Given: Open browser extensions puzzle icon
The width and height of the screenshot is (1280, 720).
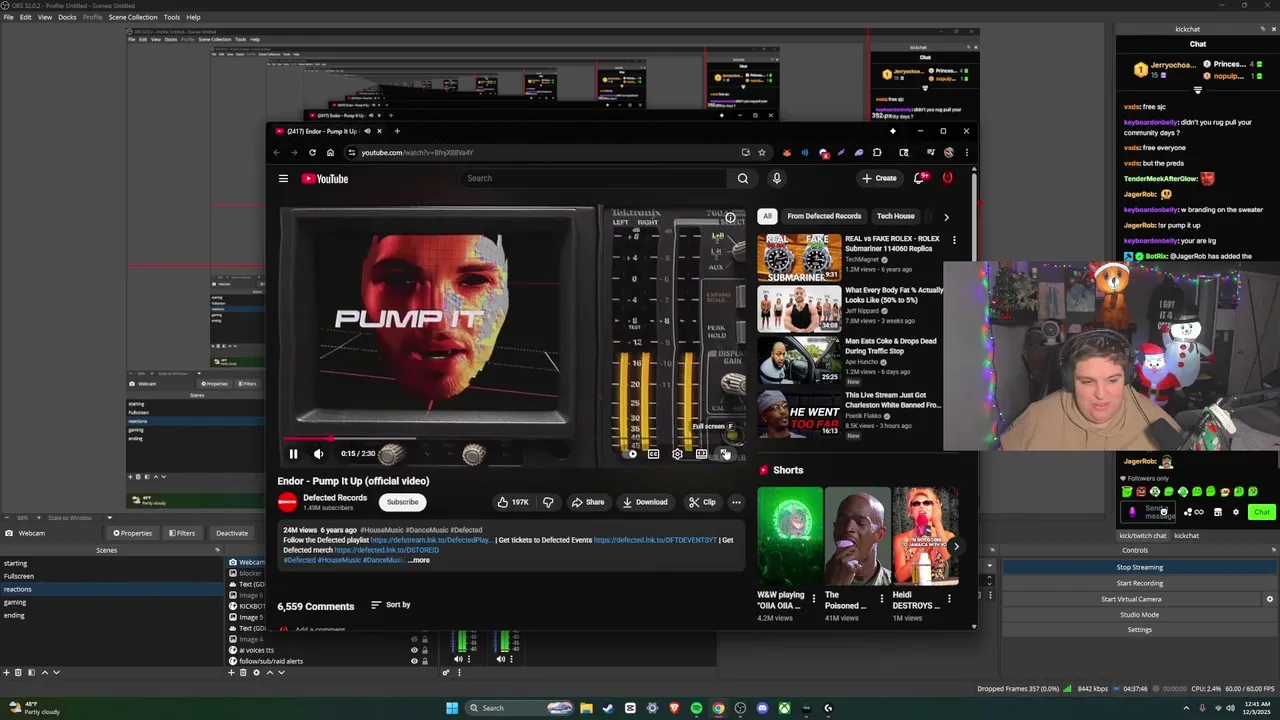Looking at the screenshot, I should 877,152.
